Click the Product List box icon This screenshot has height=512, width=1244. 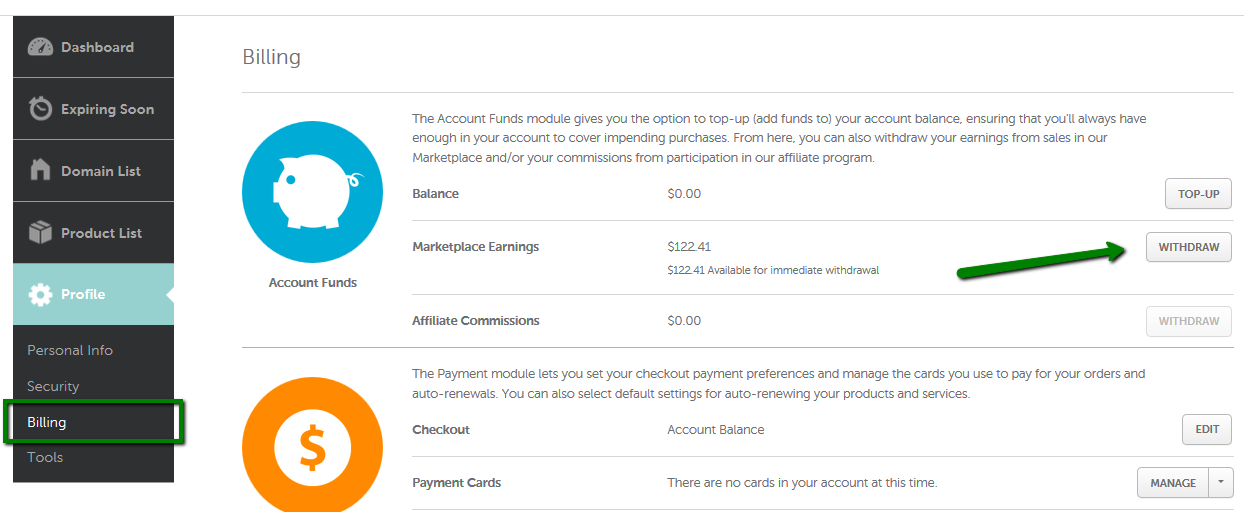(40, 233)
